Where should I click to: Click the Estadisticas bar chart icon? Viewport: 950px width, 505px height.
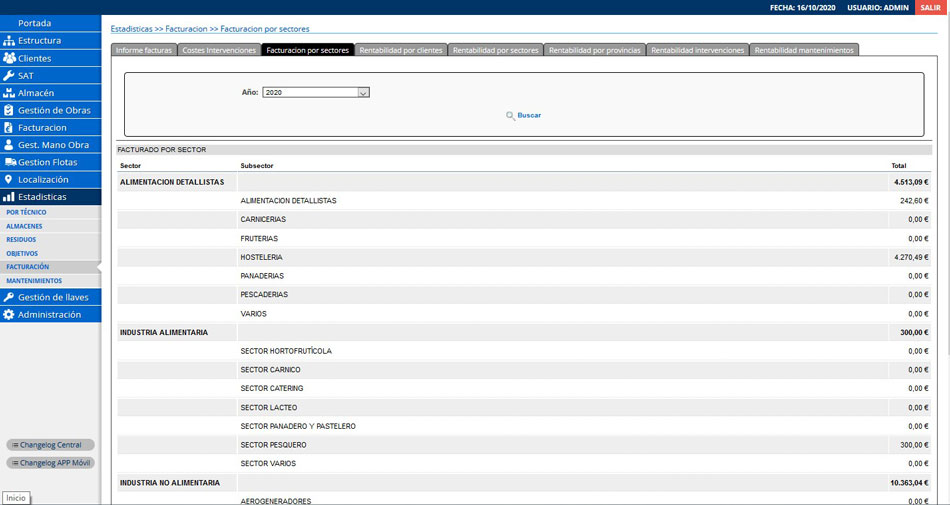pyautogui.click(x=8, y=197)
